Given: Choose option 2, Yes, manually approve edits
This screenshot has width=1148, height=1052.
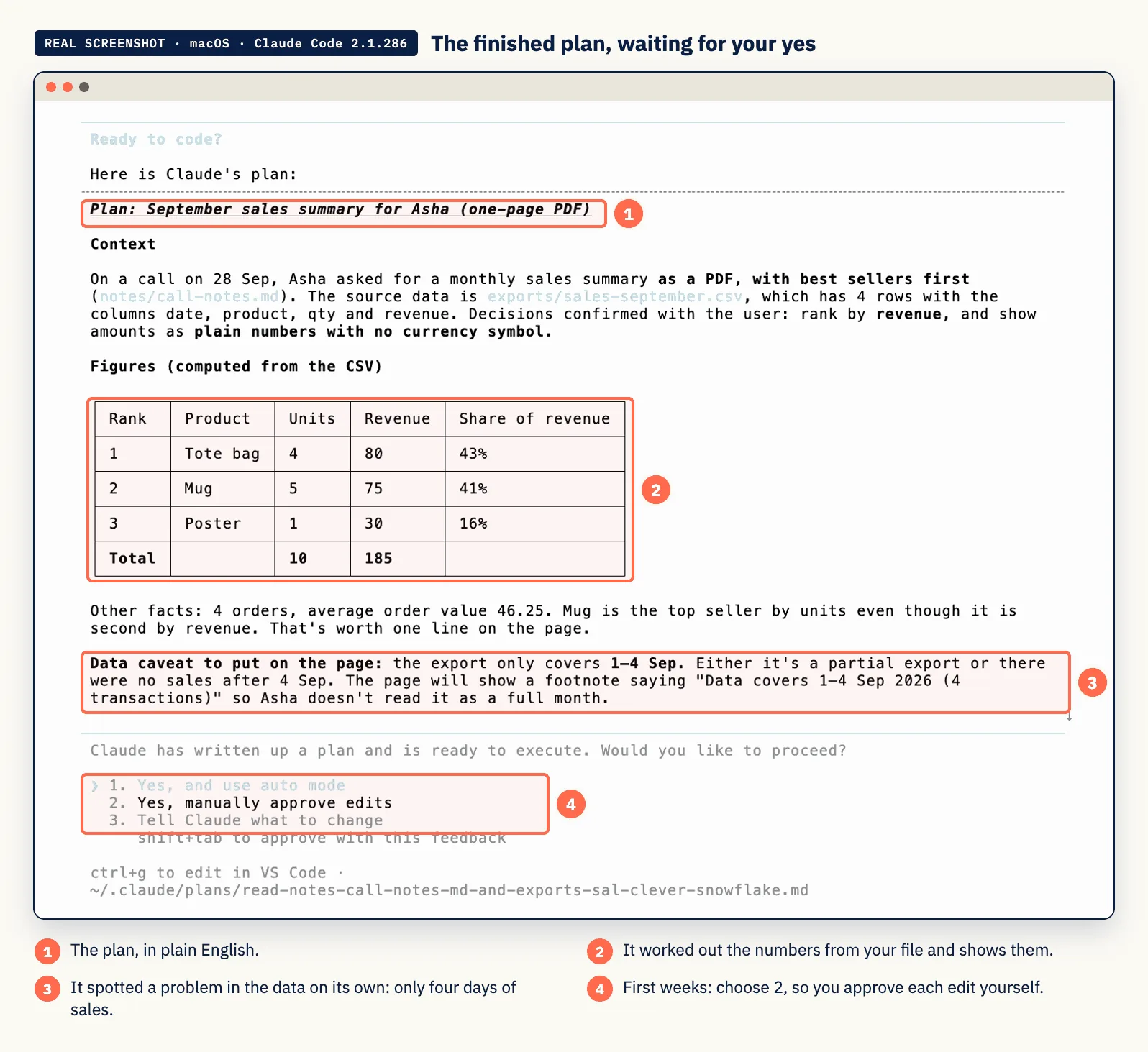Looking at the screenshot, I should pos(250,802).
